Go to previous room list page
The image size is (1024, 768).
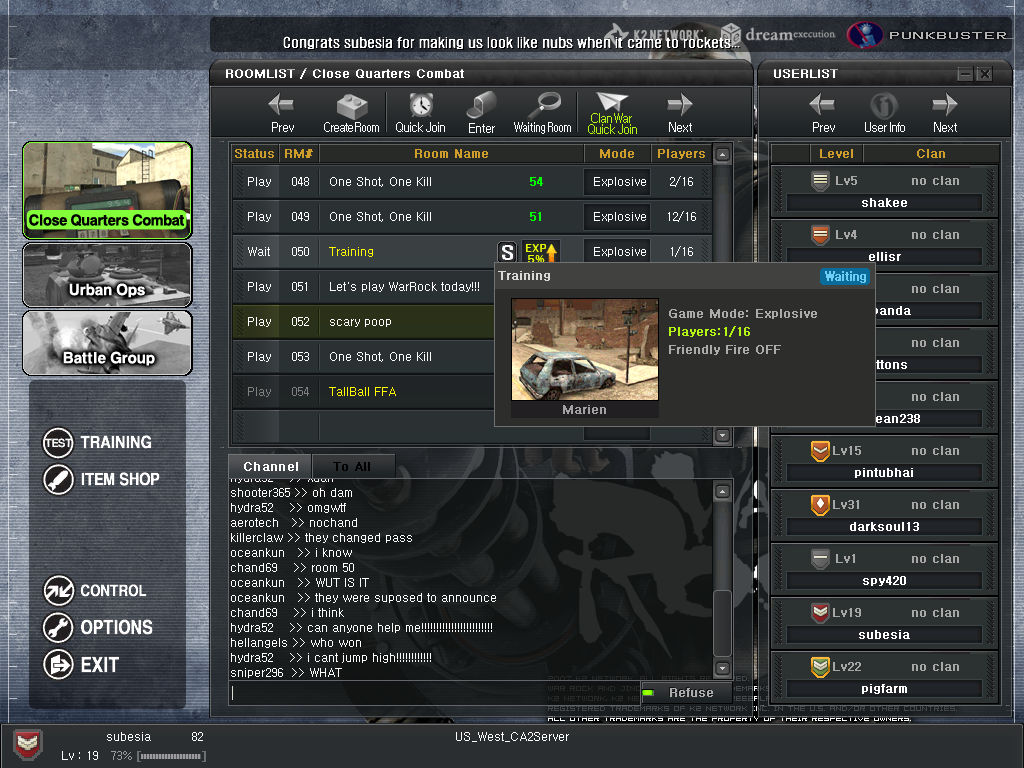click(281, 113)
